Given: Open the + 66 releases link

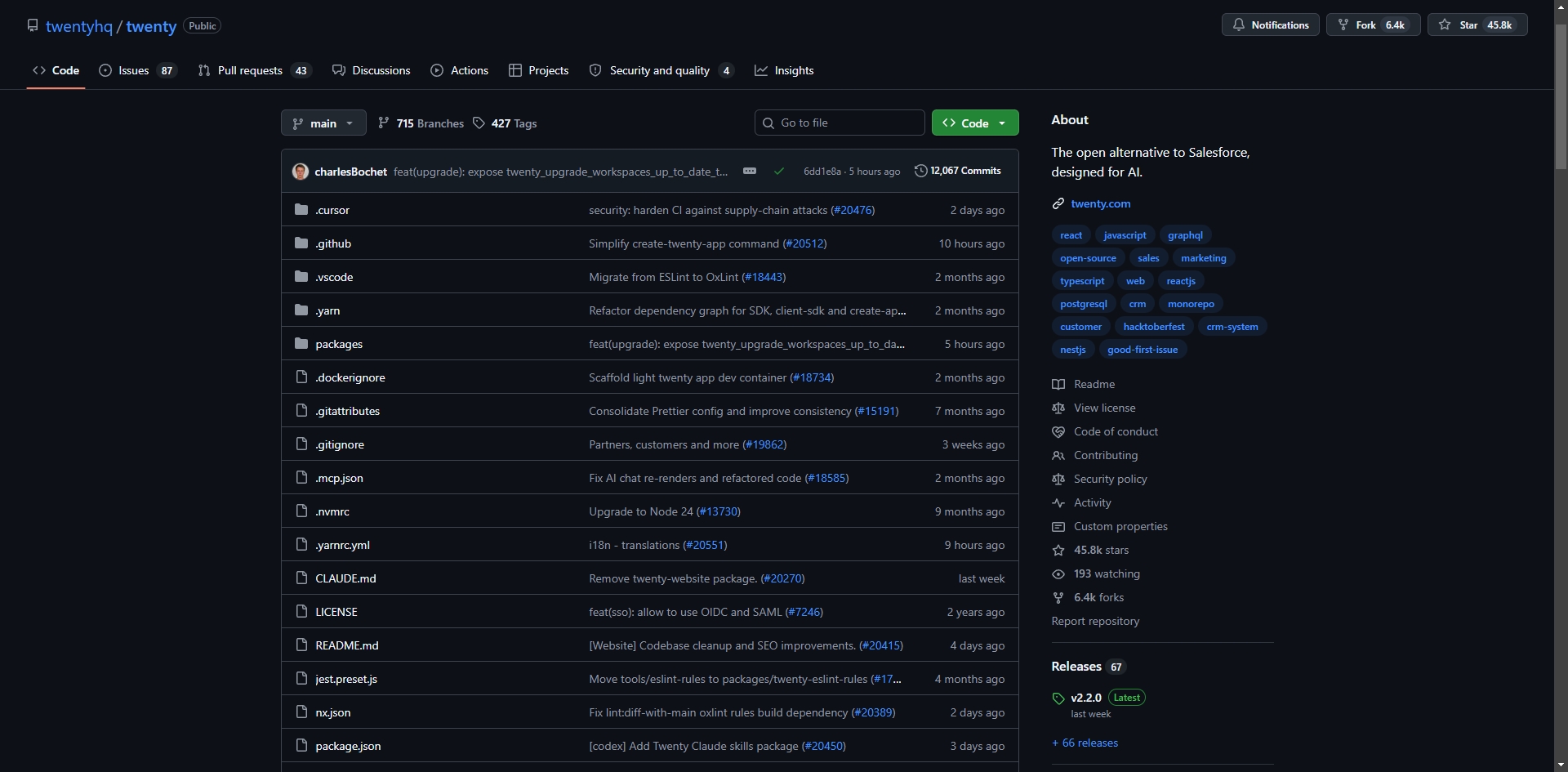Looking at the screenshot, I should (1085, 743).
